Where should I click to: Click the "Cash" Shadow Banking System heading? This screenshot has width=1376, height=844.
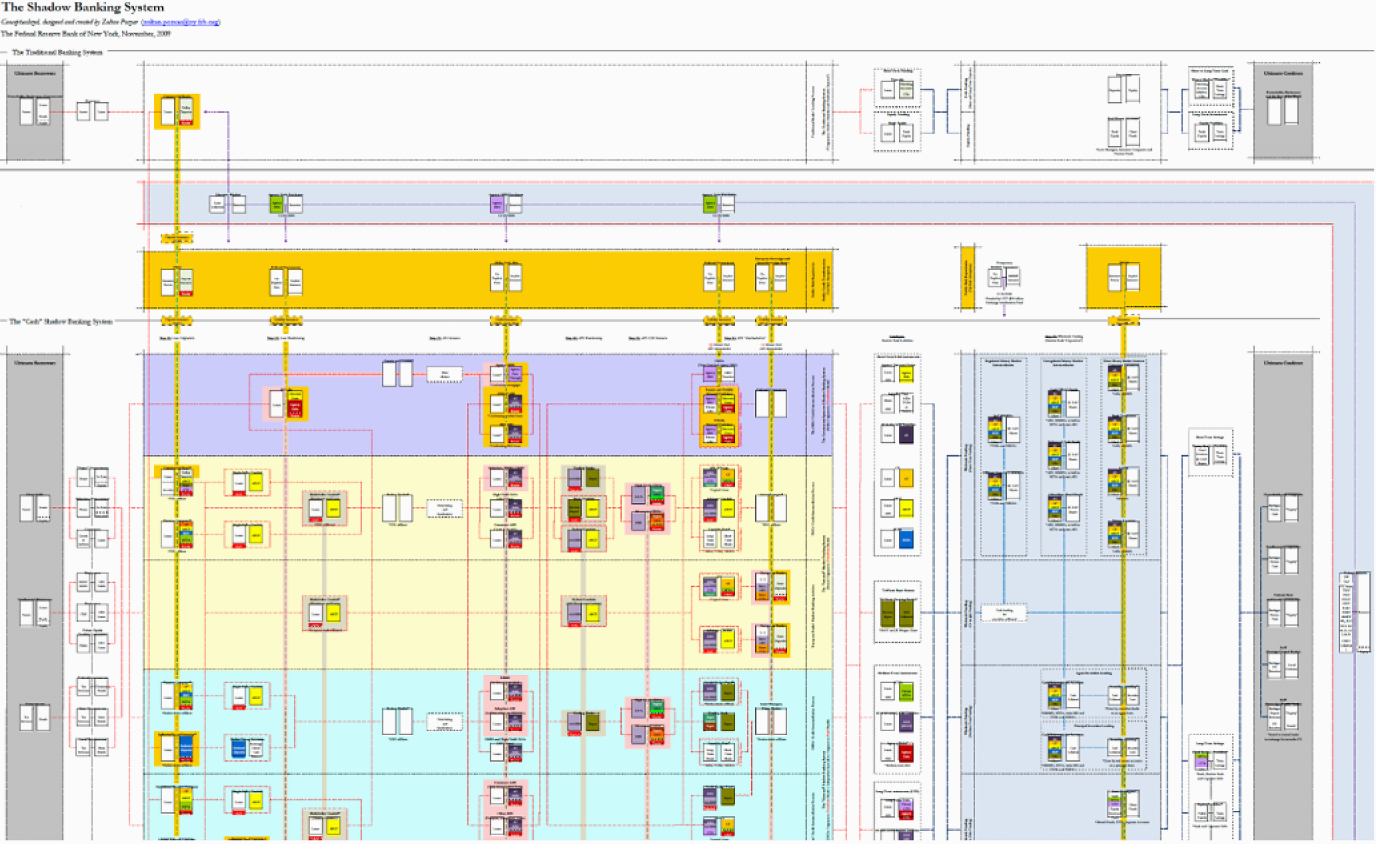(61, 322)
